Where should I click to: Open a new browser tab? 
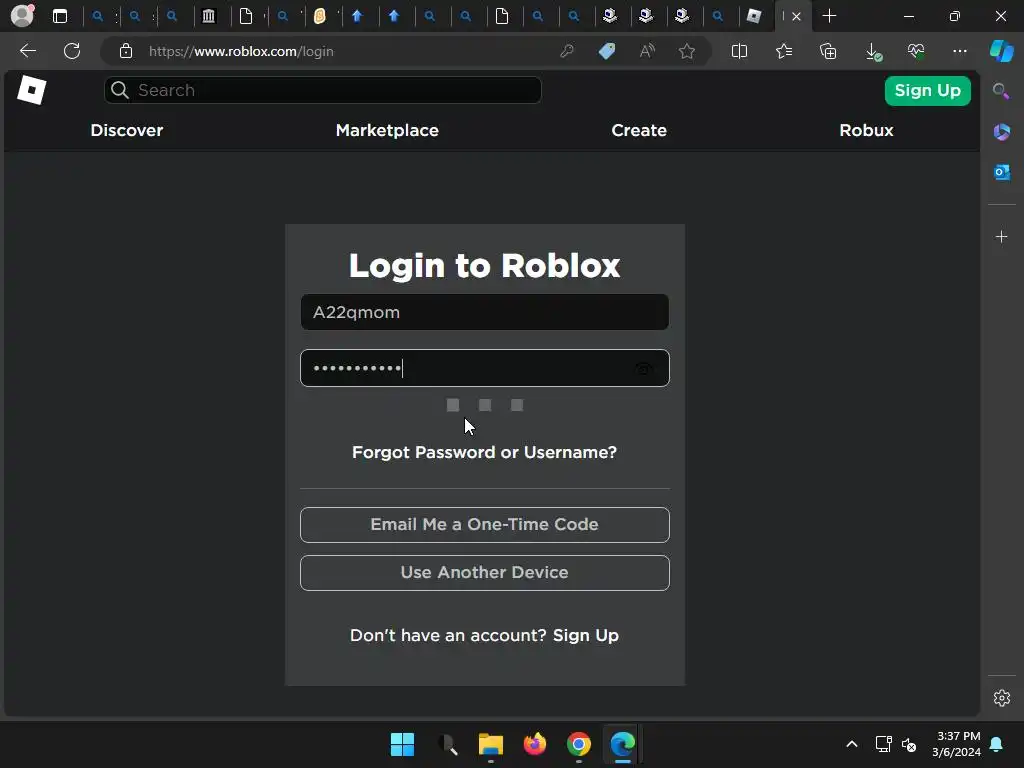coord(829,16)
